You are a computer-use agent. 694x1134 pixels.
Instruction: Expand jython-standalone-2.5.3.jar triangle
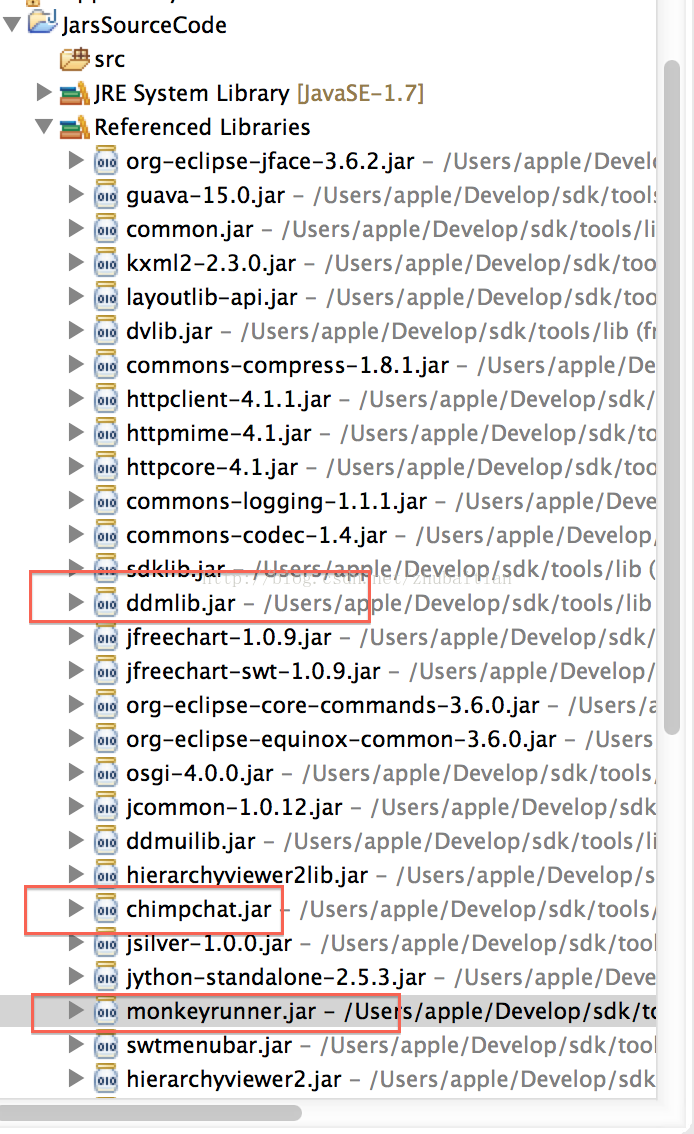tap(76, 976)
